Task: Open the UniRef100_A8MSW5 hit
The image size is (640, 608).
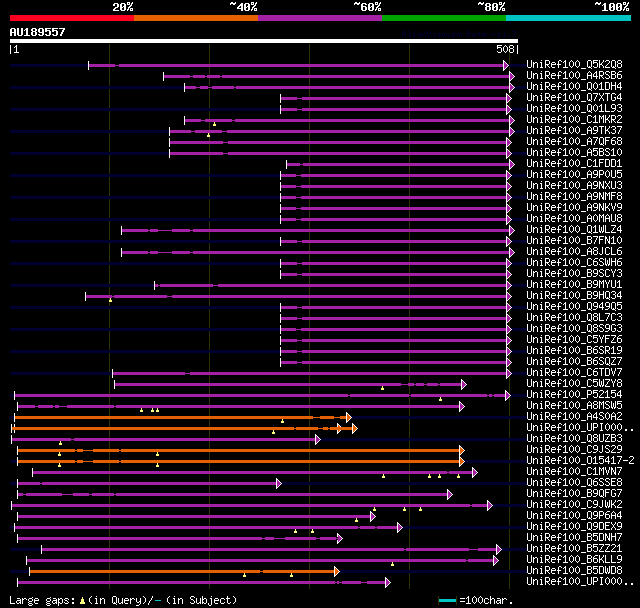Action: coord(574,406)
